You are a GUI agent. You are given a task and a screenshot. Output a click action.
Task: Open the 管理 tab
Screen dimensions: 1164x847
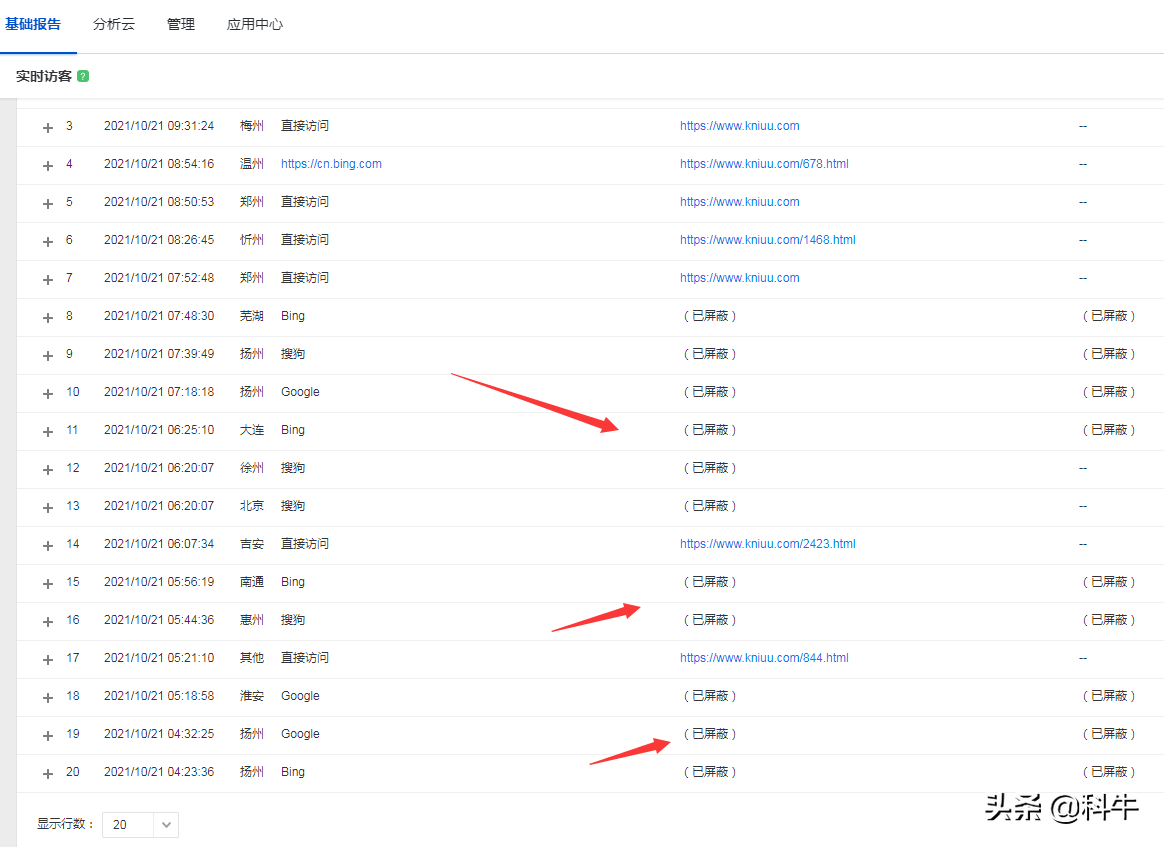pos(180,24)
